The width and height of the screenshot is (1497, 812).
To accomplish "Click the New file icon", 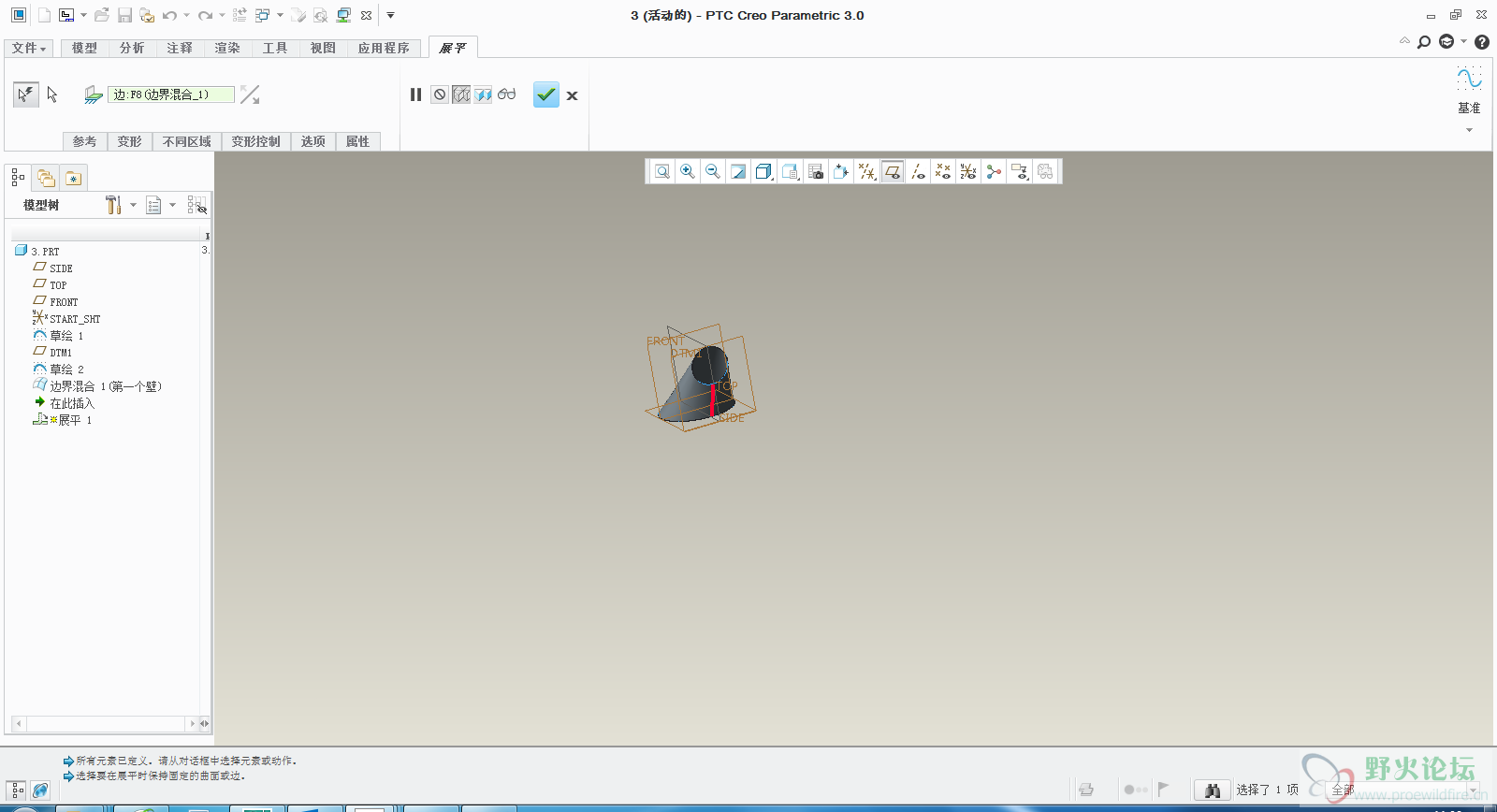I will click(x=43, y=15).
